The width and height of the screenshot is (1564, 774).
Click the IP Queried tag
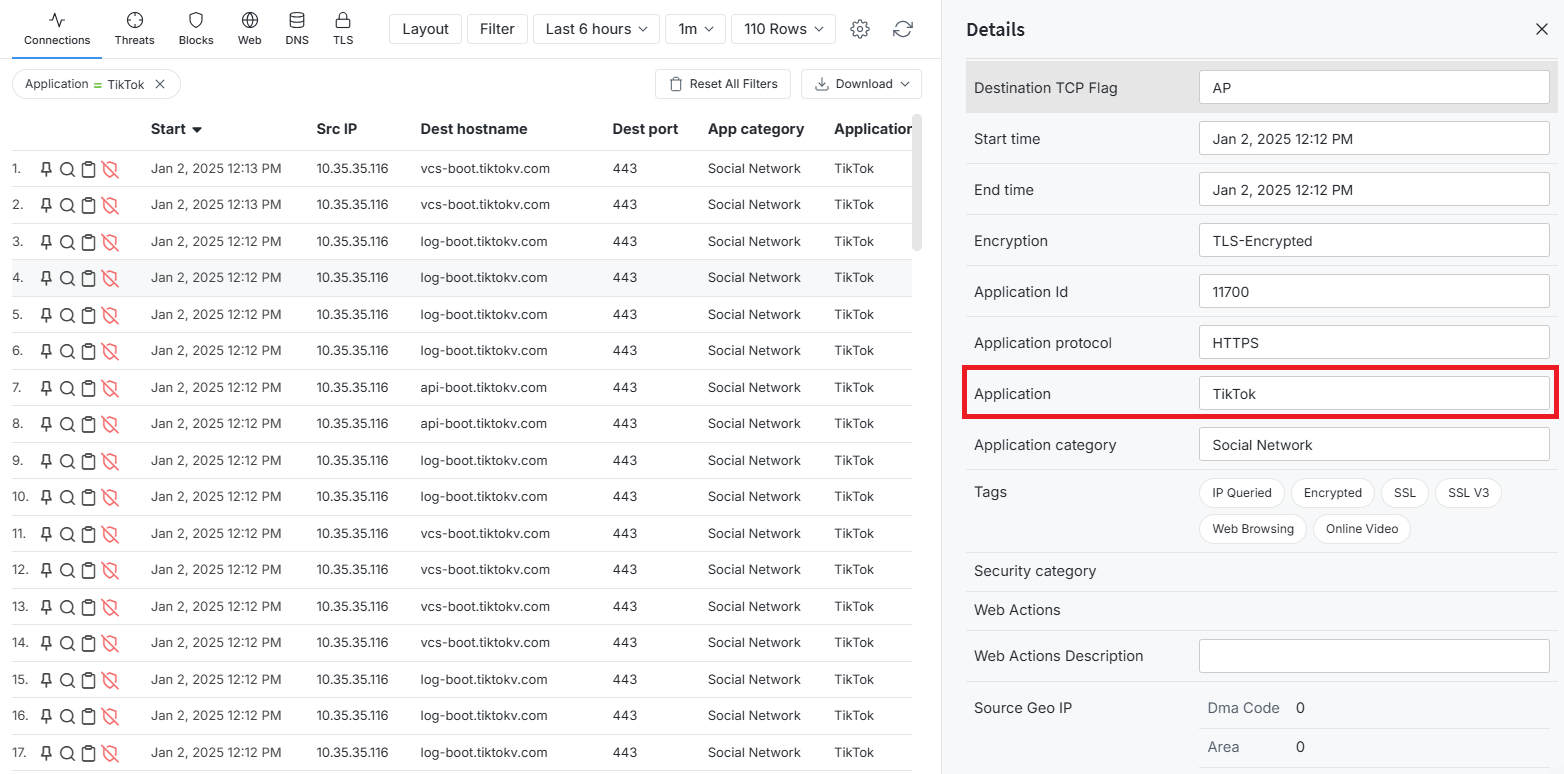point(1242,493)
